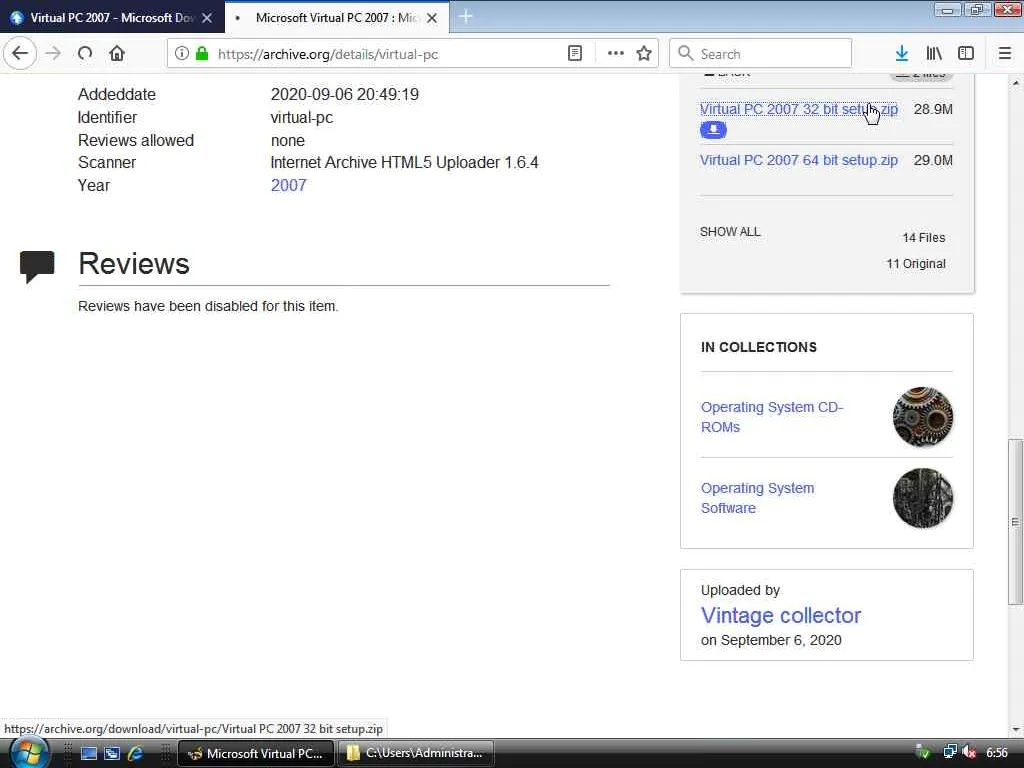Toggle Reader View icon in address bar
Image resolution: width=1024 pixels, height=768 pixels.
(575, 54)
